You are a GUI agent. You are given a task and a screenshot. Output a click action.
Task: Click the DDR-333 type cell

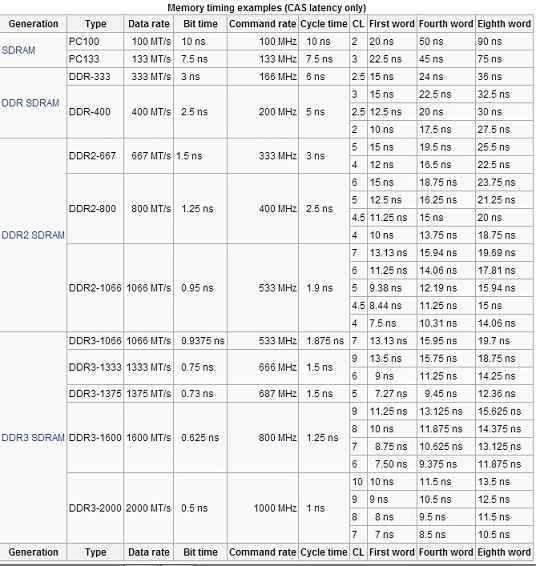95,77
